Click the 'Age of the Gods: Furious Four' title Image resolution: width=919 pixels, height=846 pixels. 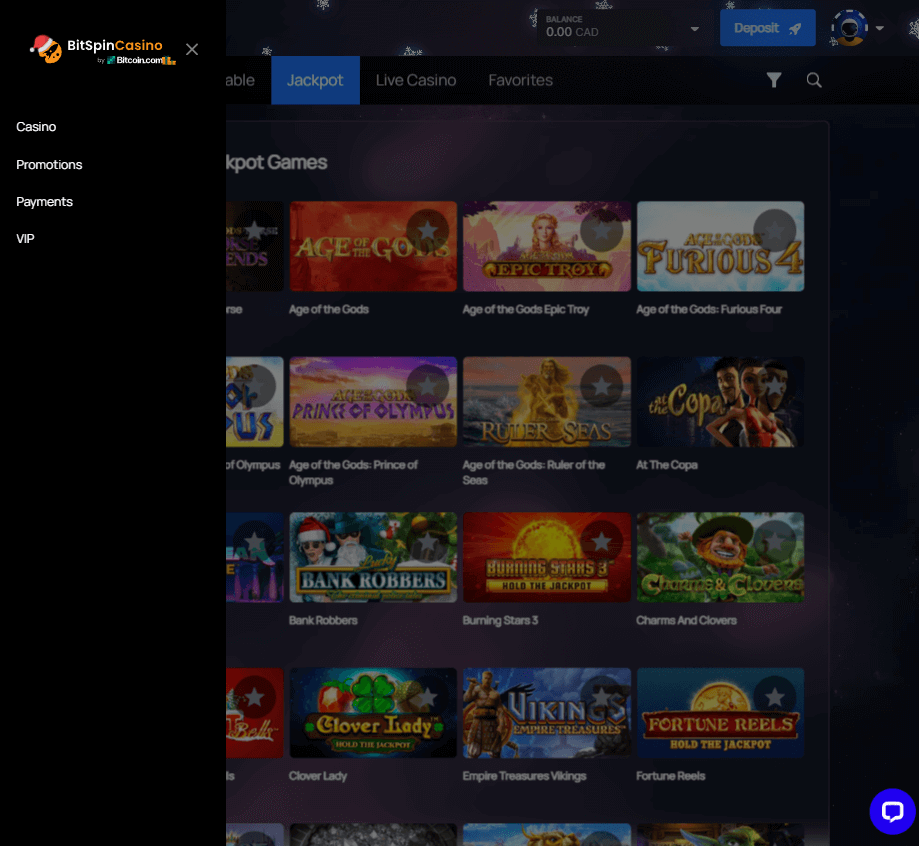[709, 310]
